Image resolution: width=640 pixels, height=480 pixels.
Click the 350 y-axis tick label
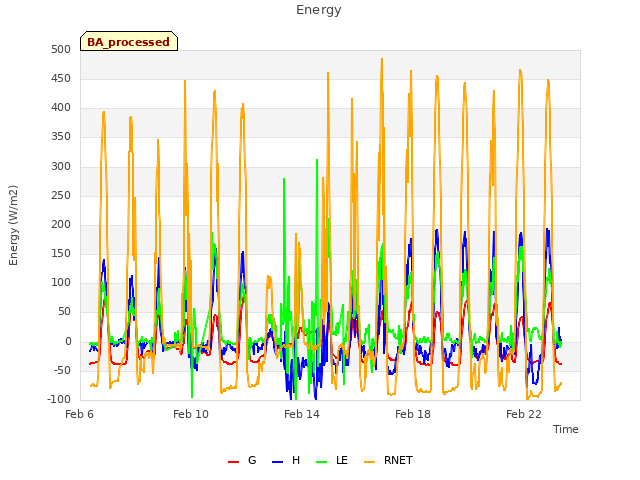(x=61, y=137)
